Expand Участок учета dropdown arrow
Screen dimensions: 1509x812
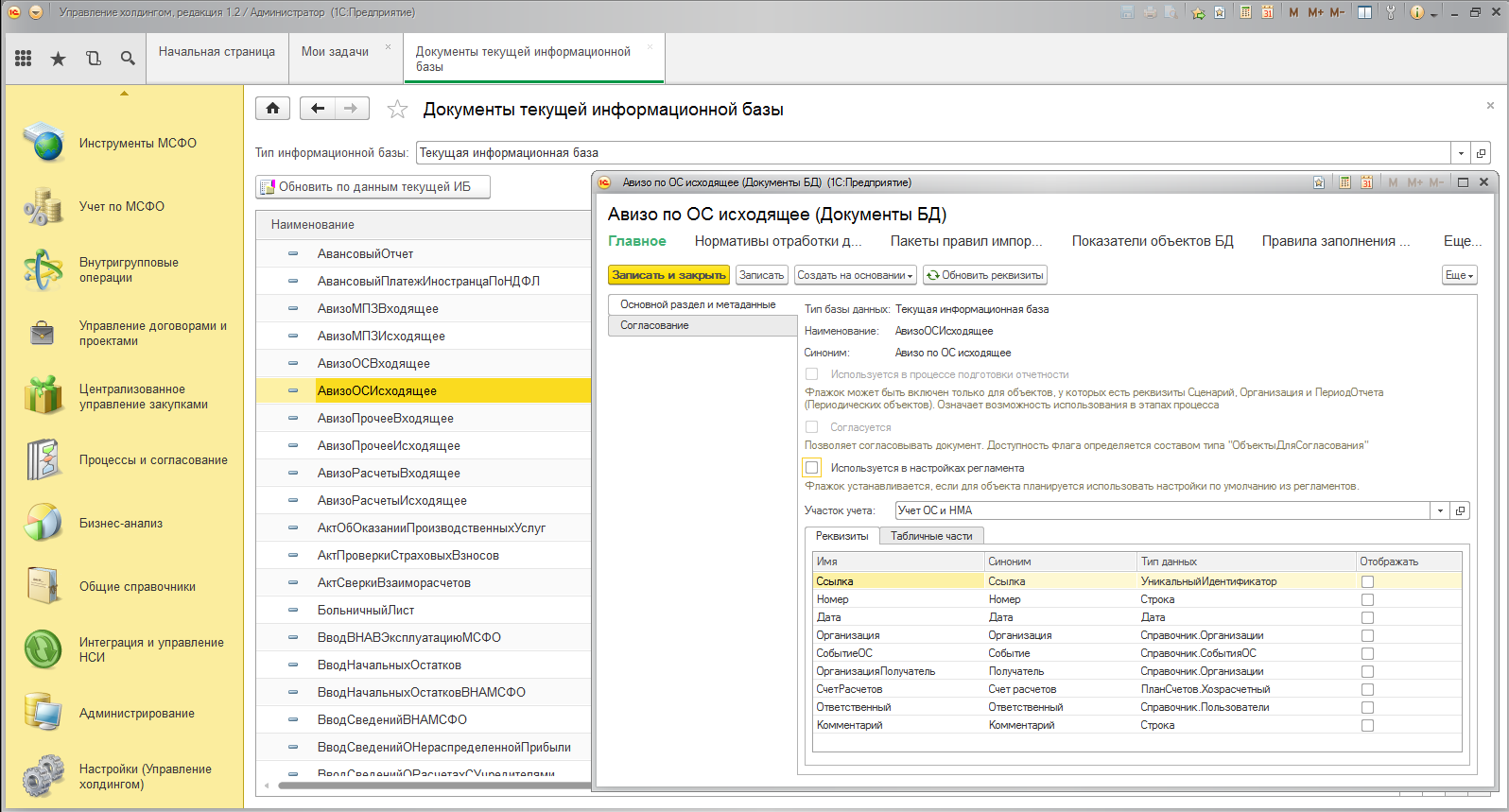(1440, 510)
